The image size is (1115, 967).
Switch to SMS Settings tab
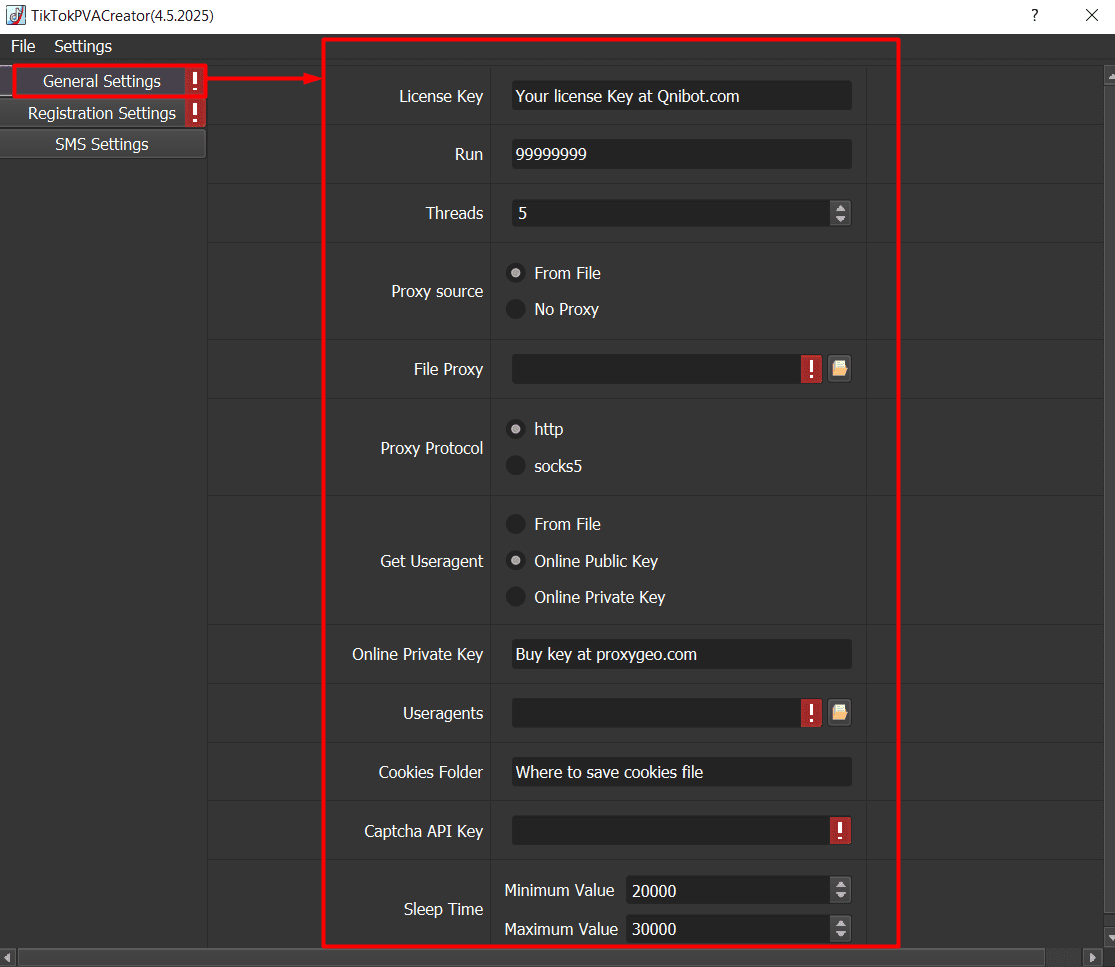coord(102,144)
